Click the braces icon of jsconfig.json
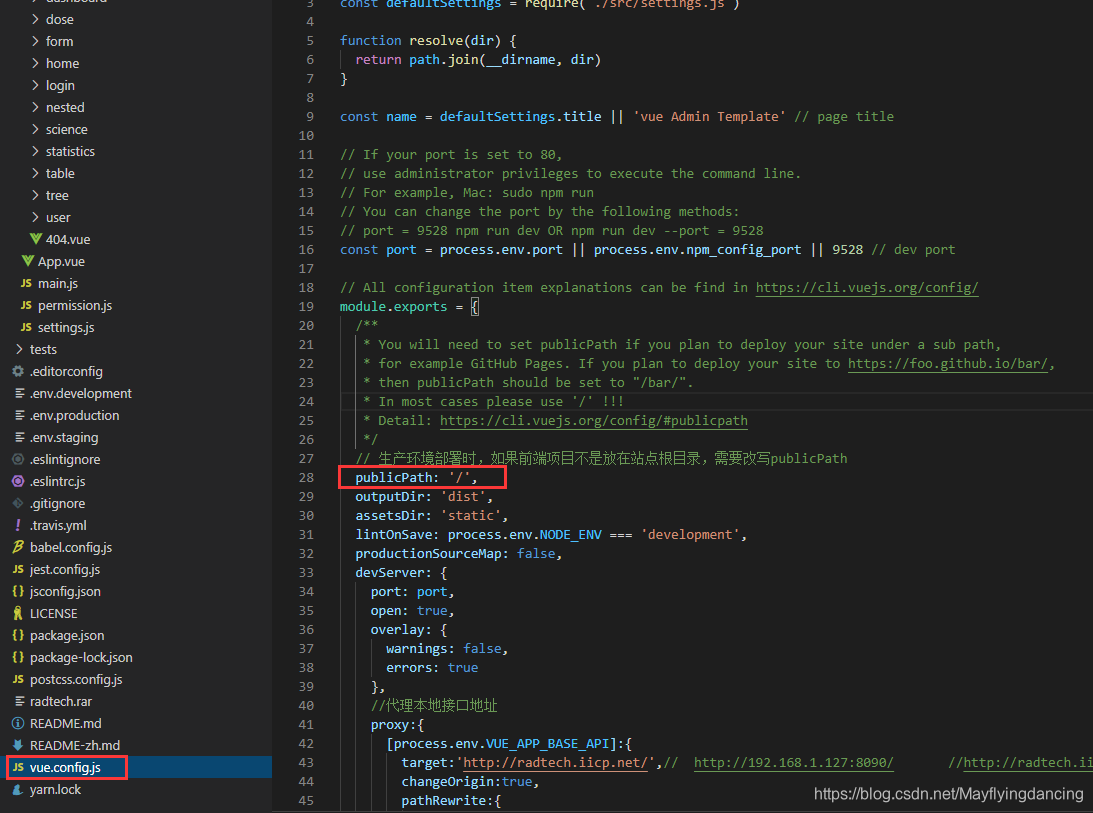The width and height of the screenshot is (1093, 813). point(18,591)
